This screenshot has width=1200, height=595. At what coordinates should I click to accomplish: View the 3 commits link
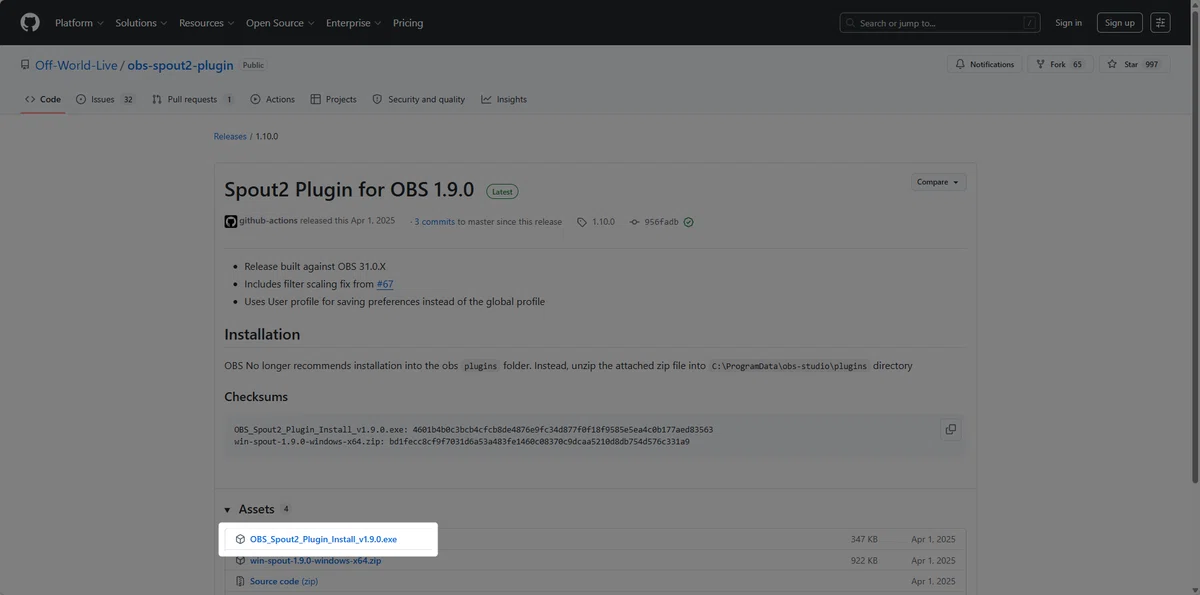pos(435,222)
